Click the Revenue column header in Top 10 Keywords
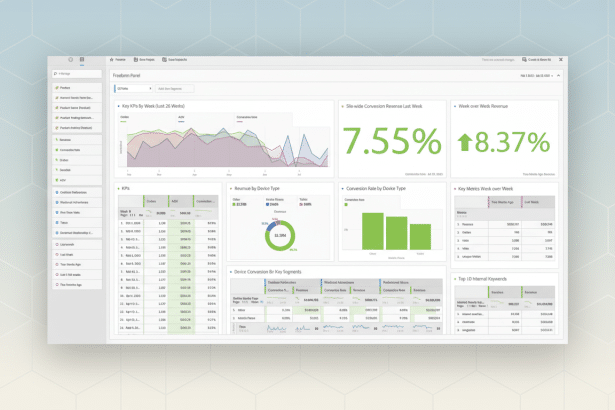Screen dimensions: 615x410 click(538, 292)
